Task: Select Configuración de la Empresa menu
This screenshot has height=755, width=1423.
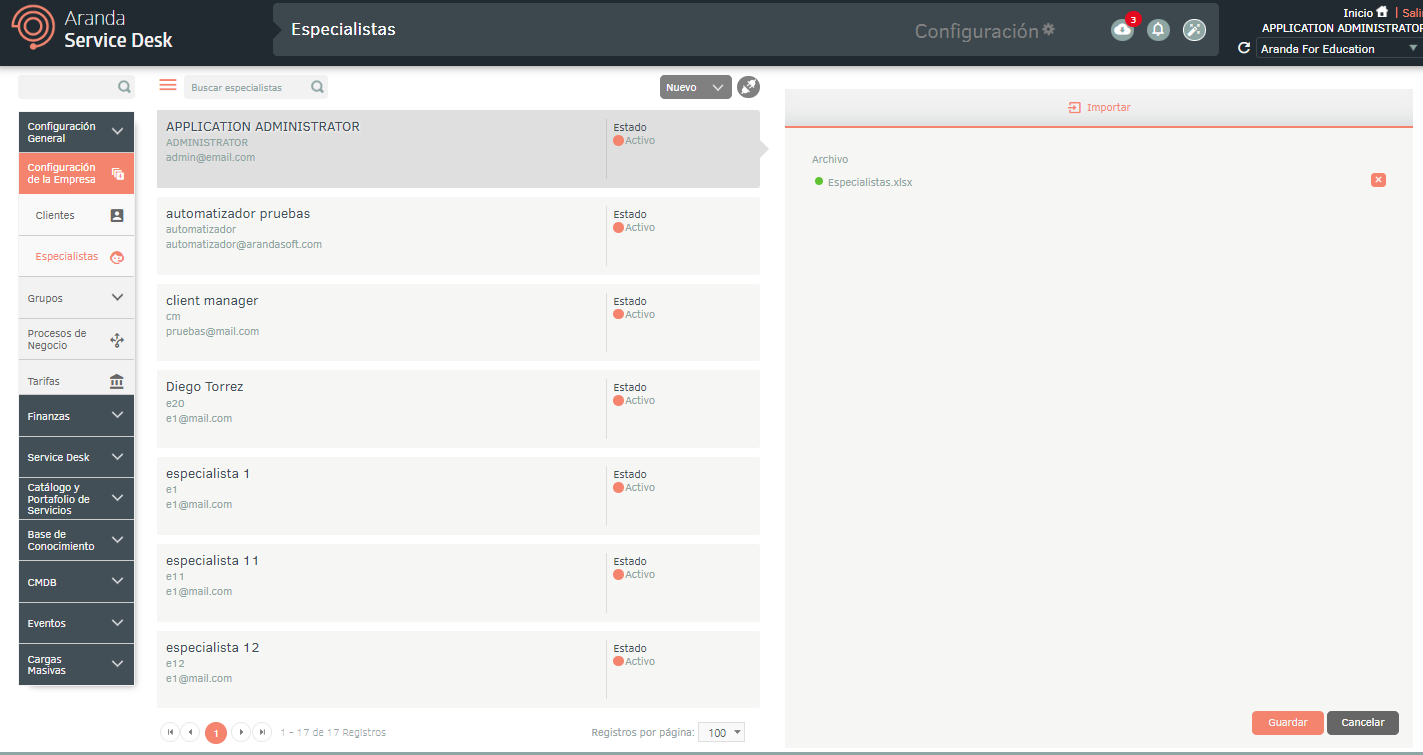Action: pyautogui.click(x=76, y=174)
